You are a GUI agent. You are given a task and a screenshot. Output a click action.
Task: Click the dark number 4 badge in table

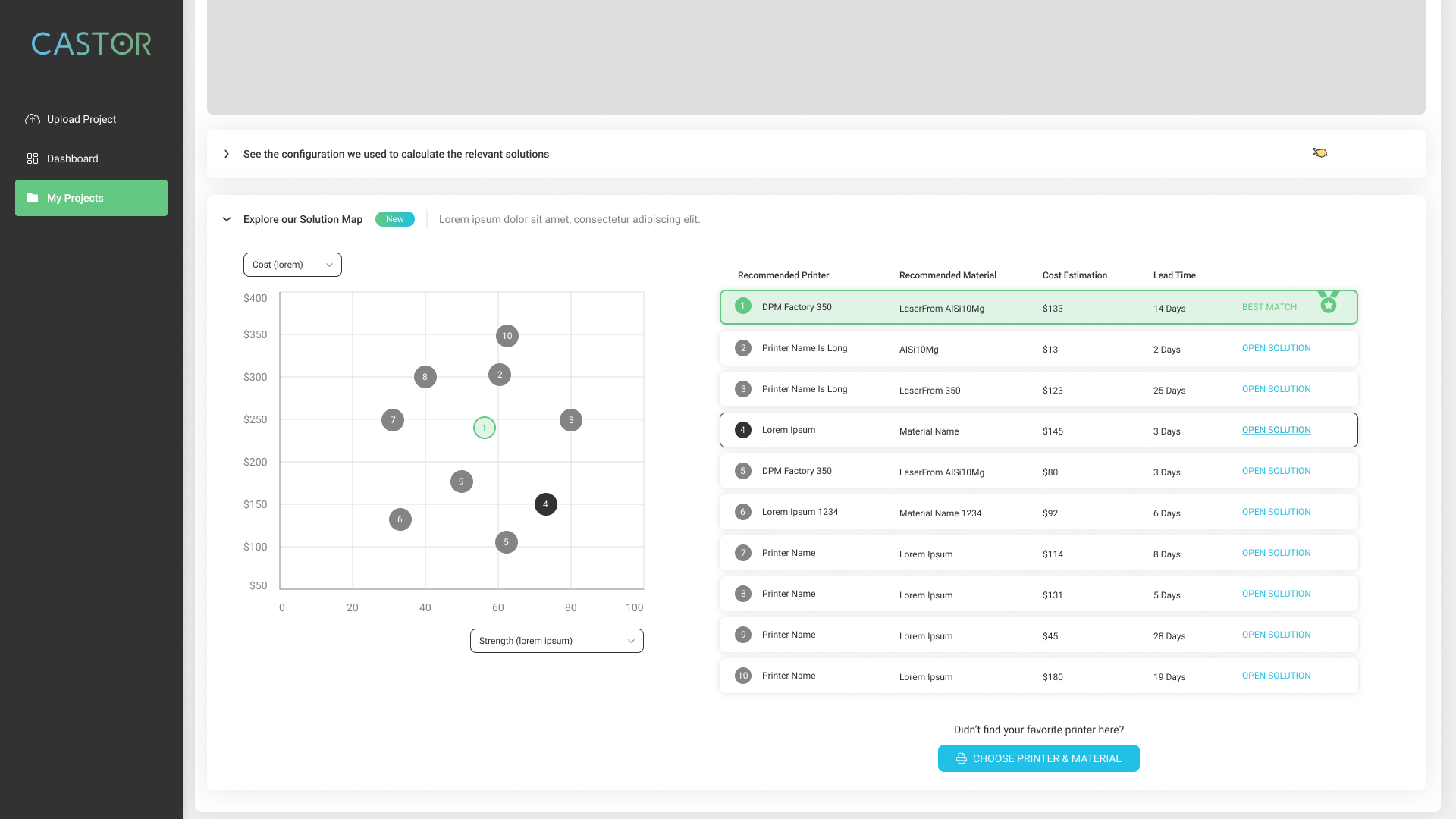pyautogui.click(x=743, y=430)
